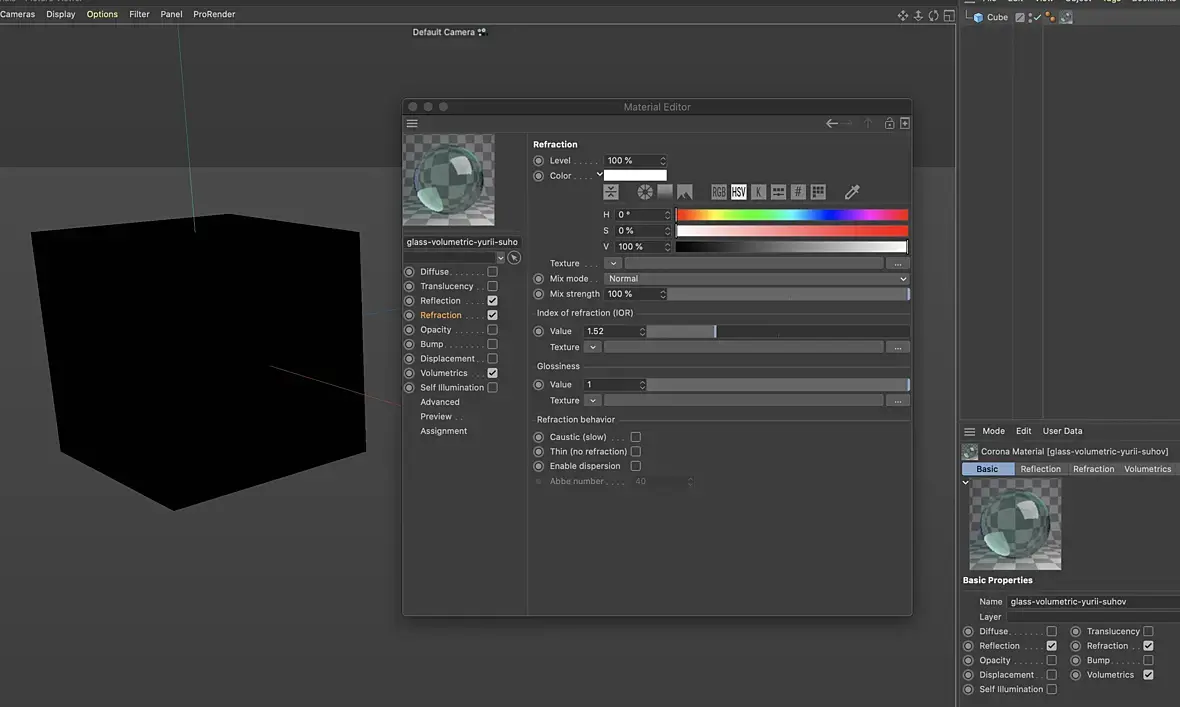Click the Hue rainbow slider
1180x707 pixels.
(x=792, y=215)
